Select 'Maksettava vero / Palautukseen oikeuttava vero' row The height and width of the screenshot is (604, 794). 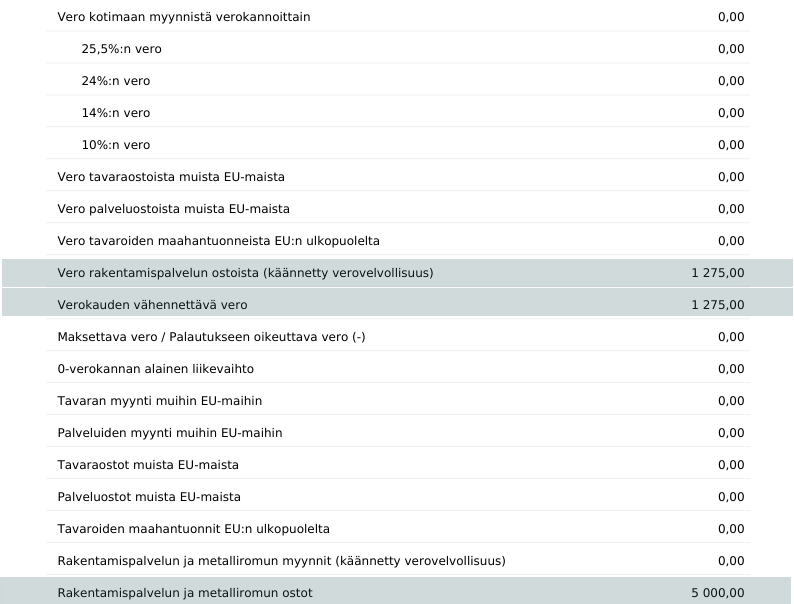(211, 337)
